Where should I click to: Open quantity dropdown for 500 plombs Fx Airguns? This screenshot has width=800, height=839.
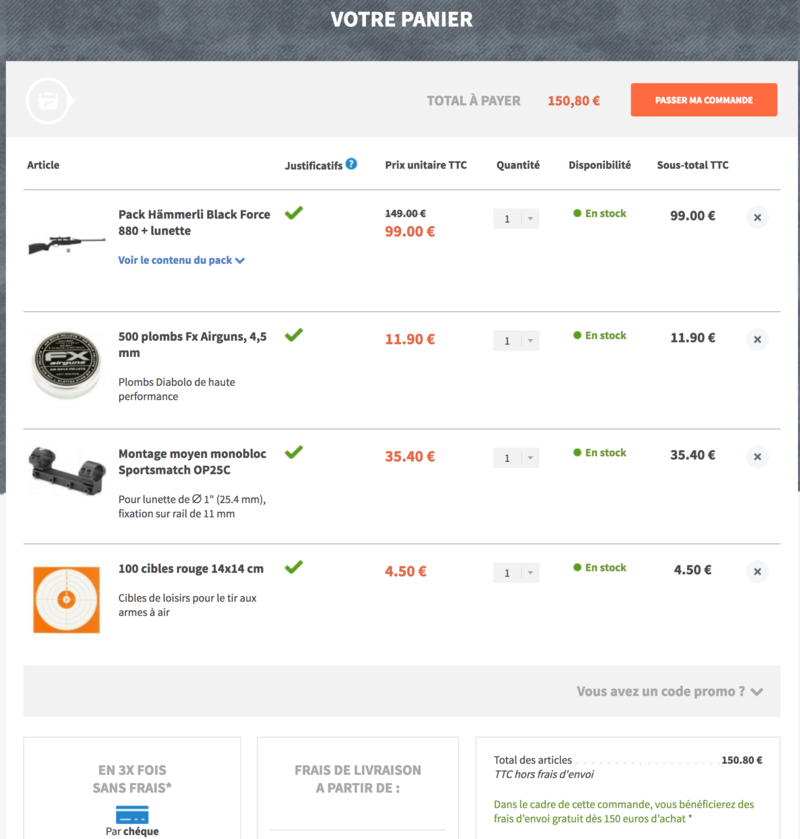pyautogui.click(x=516, y=340)
